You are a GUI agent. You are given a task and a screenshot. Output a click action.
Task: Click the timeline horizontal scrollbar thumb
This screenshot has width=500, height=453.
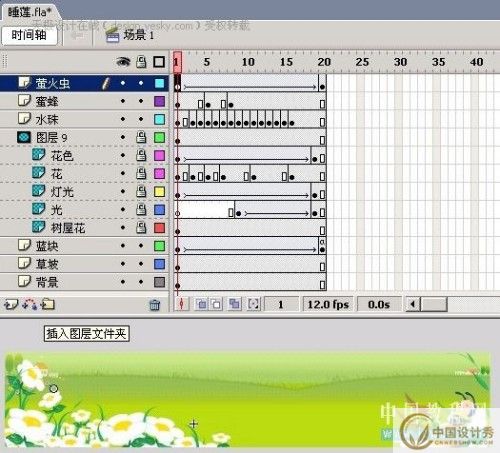click(x=433, y=304)
